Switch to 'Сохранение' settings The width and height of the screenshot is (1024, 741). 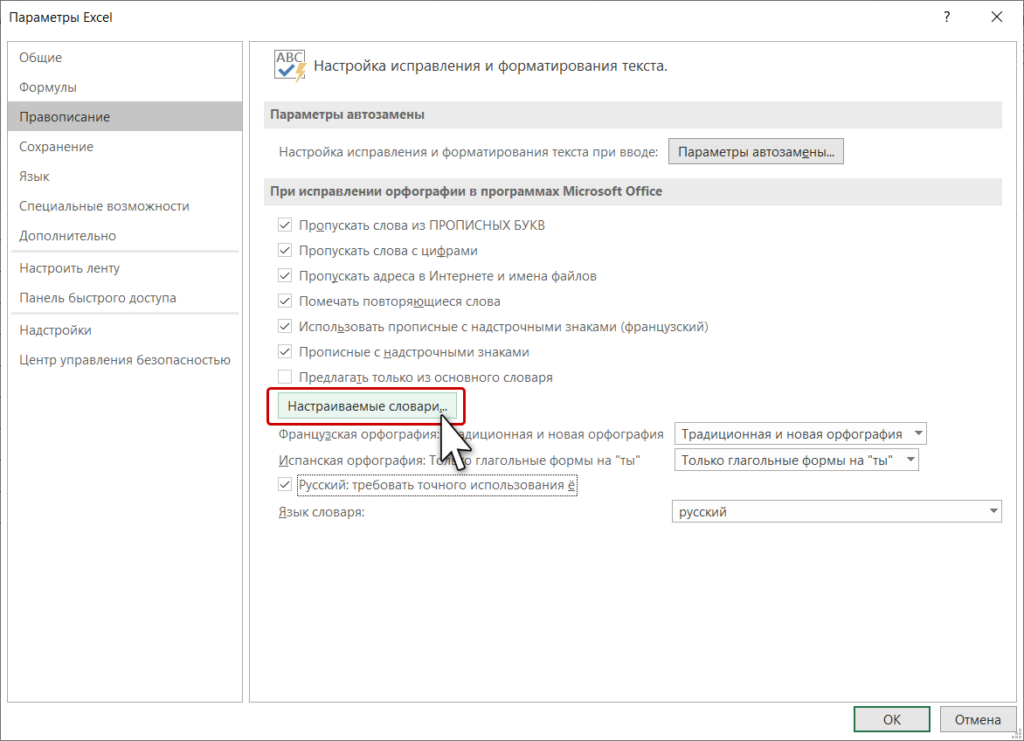point(125,146)
